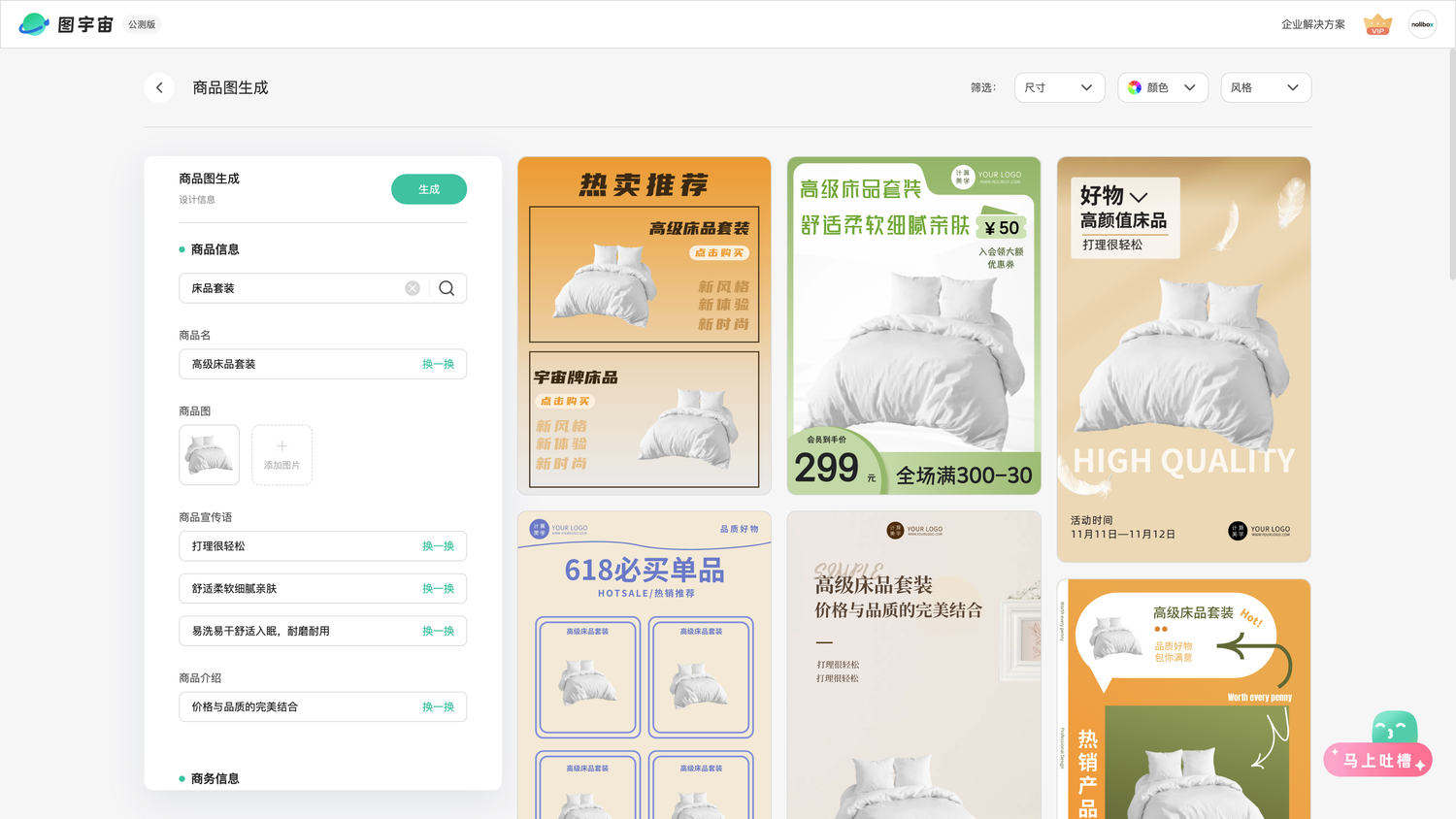Select the uploaded bedding product thumbnail

click(209, 455)
